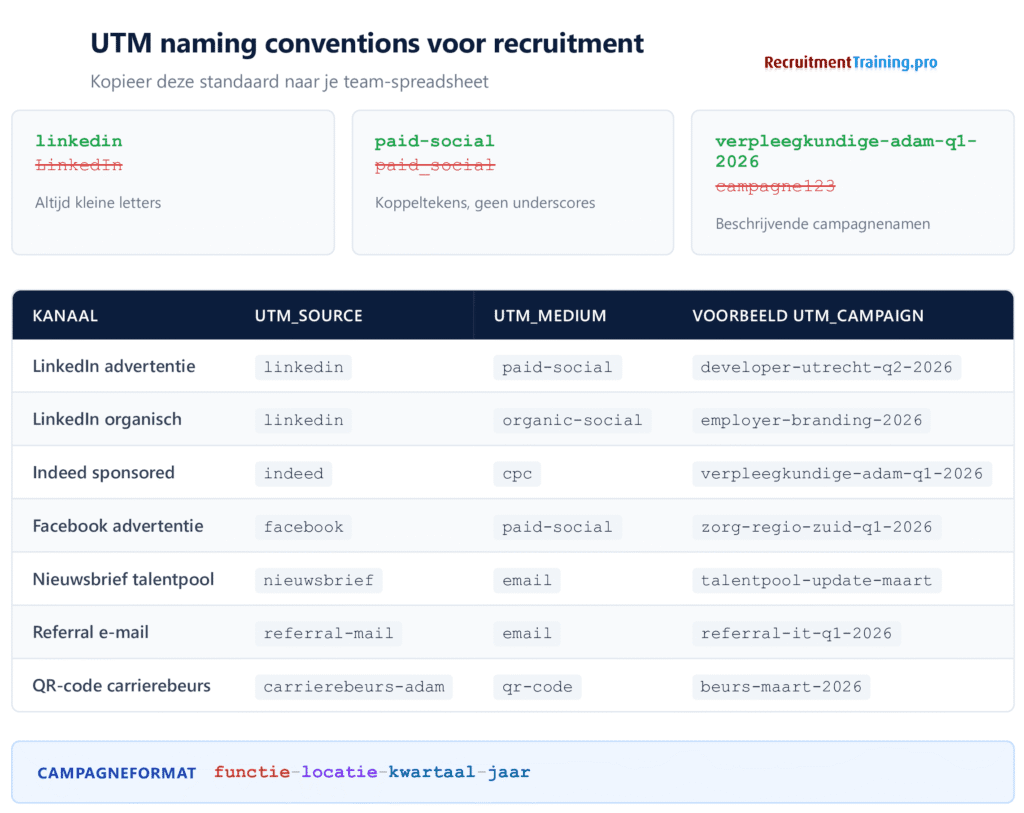
Task: Click the RecruitmentTraining.pro logo
Action: (x=850, y=62)
